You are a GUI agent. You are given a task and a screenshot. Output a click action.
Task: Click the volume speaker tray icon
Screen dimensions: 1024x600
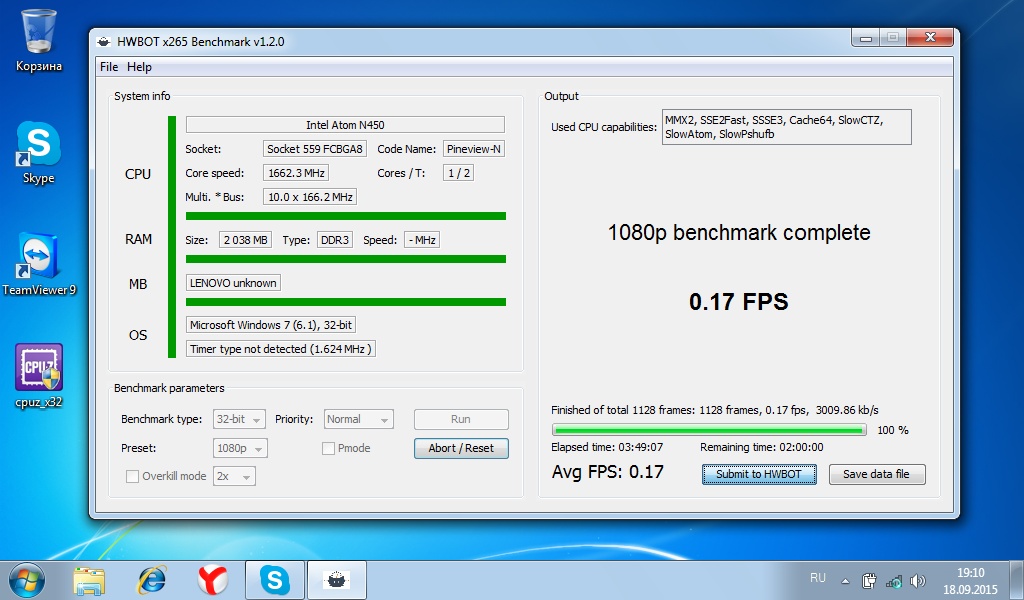(x=918, y=580)
